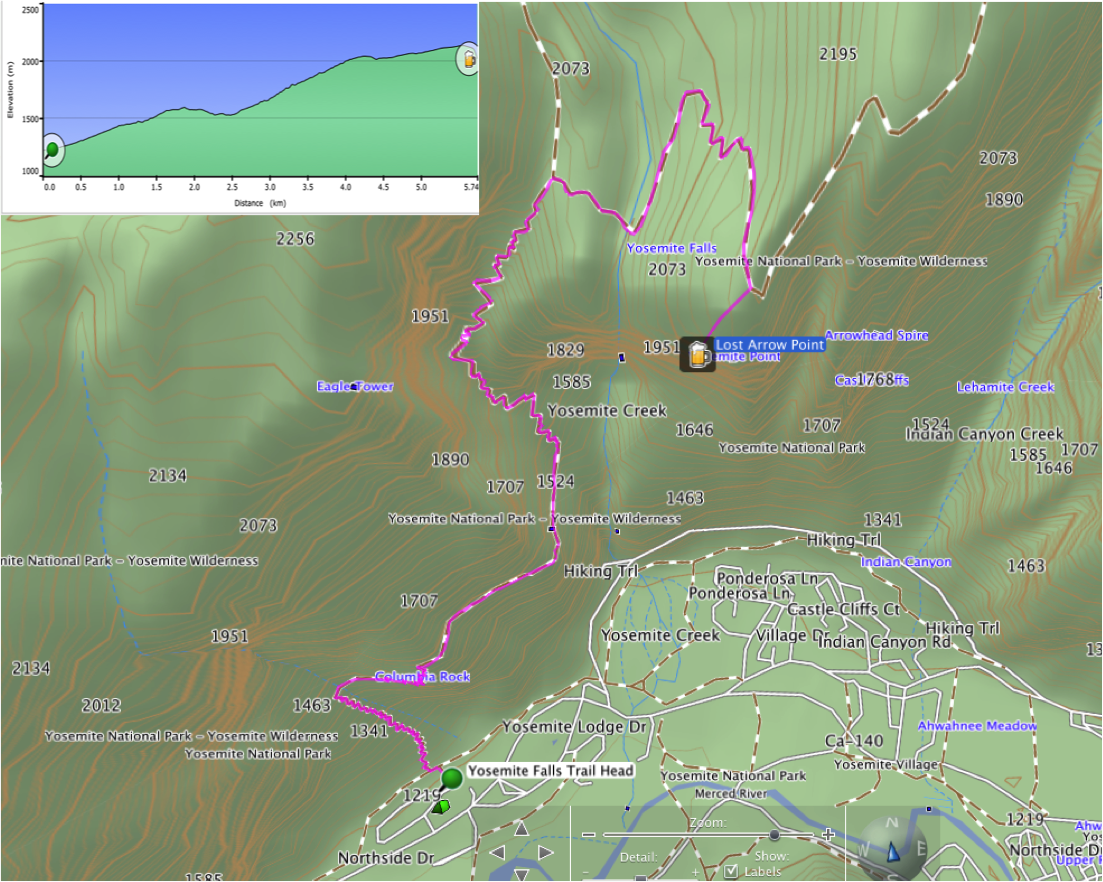
Task: Click the green start pin in elevation profile
Action: [52, 150]
